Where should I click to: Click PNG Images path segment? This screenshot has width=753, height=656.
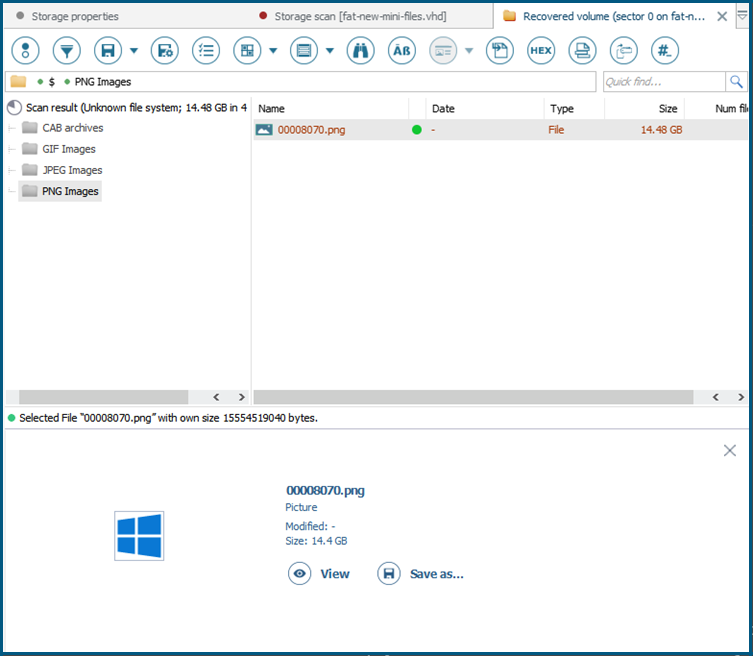[103, 82]
